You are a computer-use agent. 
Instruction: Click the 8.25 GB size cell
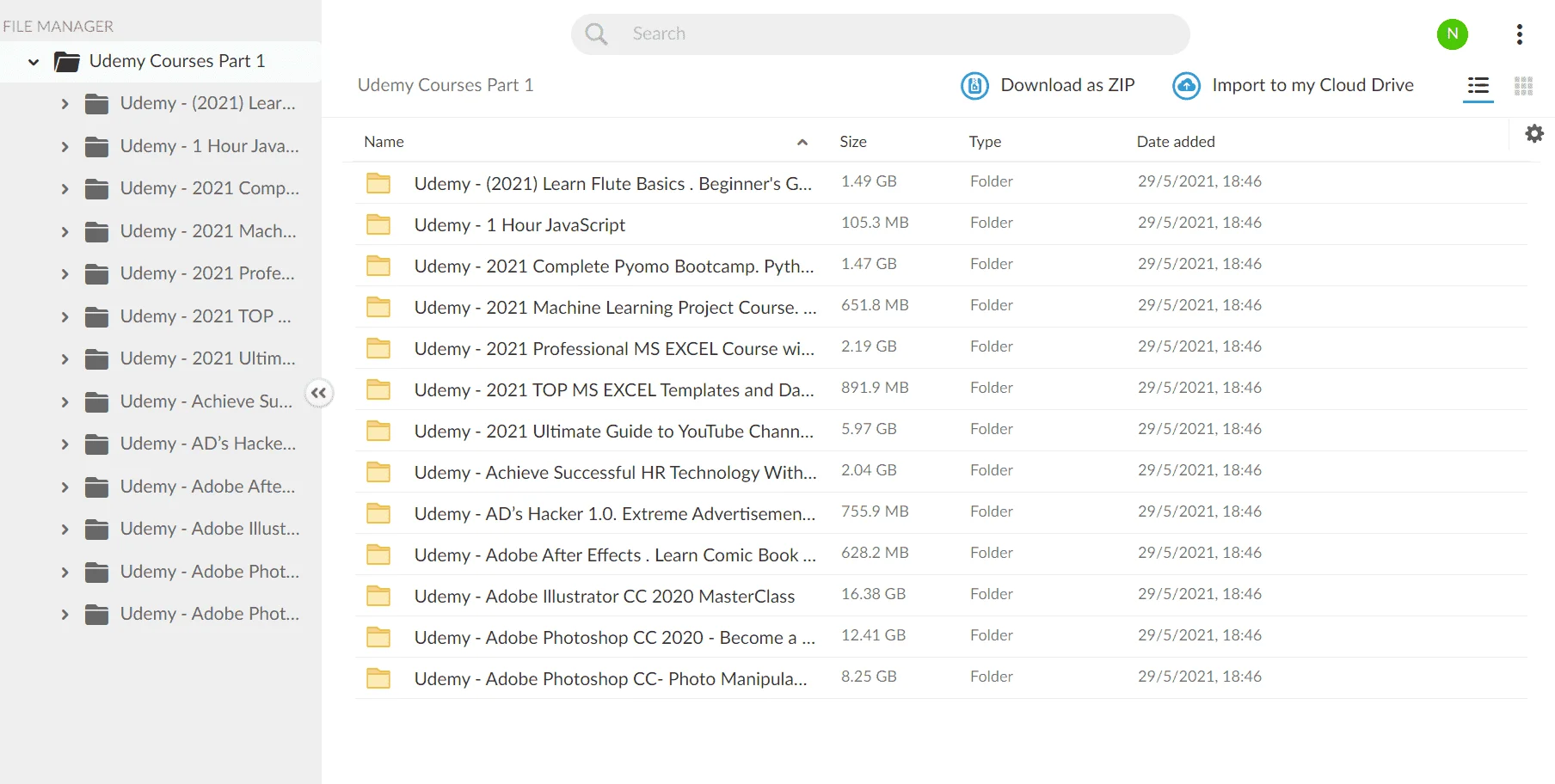coord(869,677)
